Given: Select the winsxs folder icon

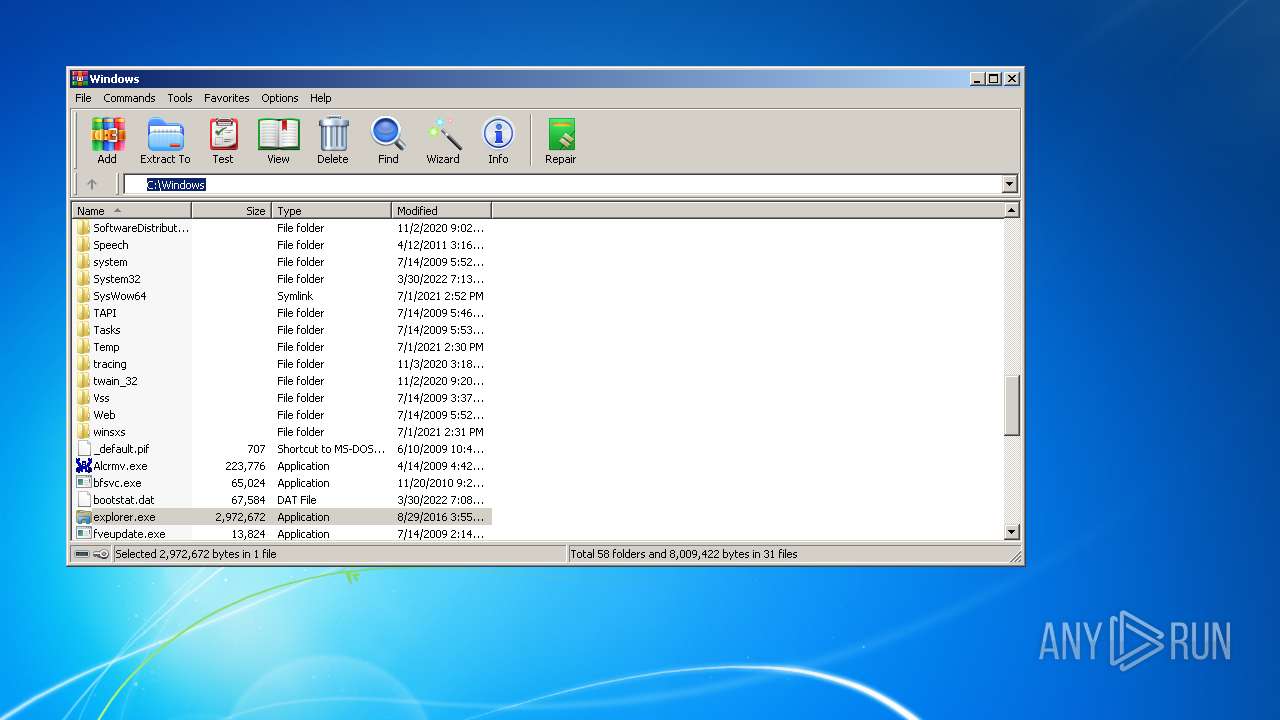Looking at the screenshot, I should pyautogui.click(x=84, y=432).
